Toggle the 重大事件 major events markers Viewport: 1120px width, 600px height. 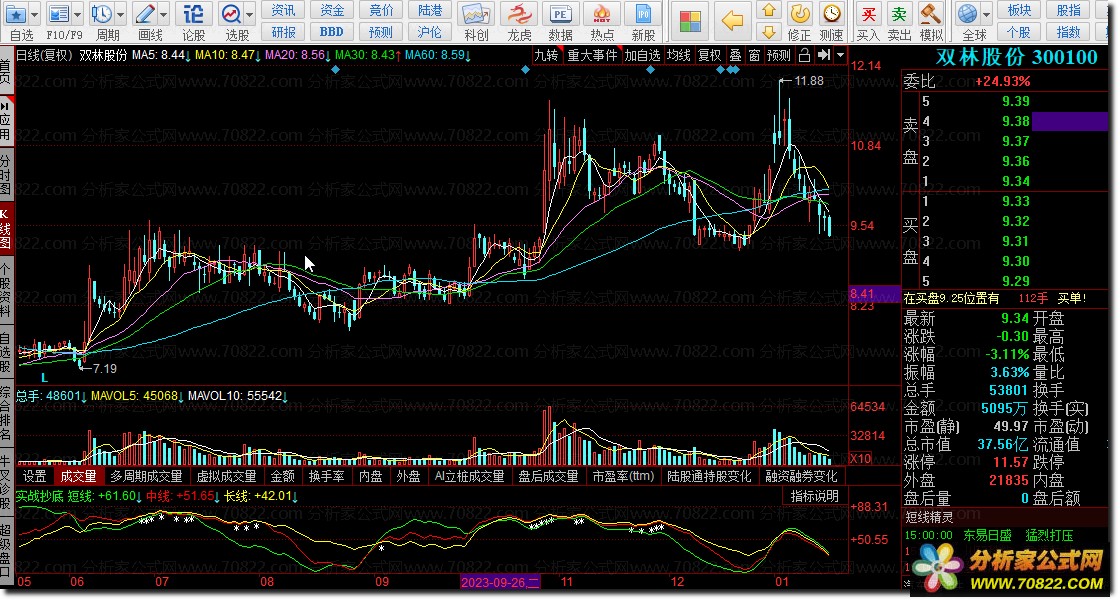coord(592,55)
